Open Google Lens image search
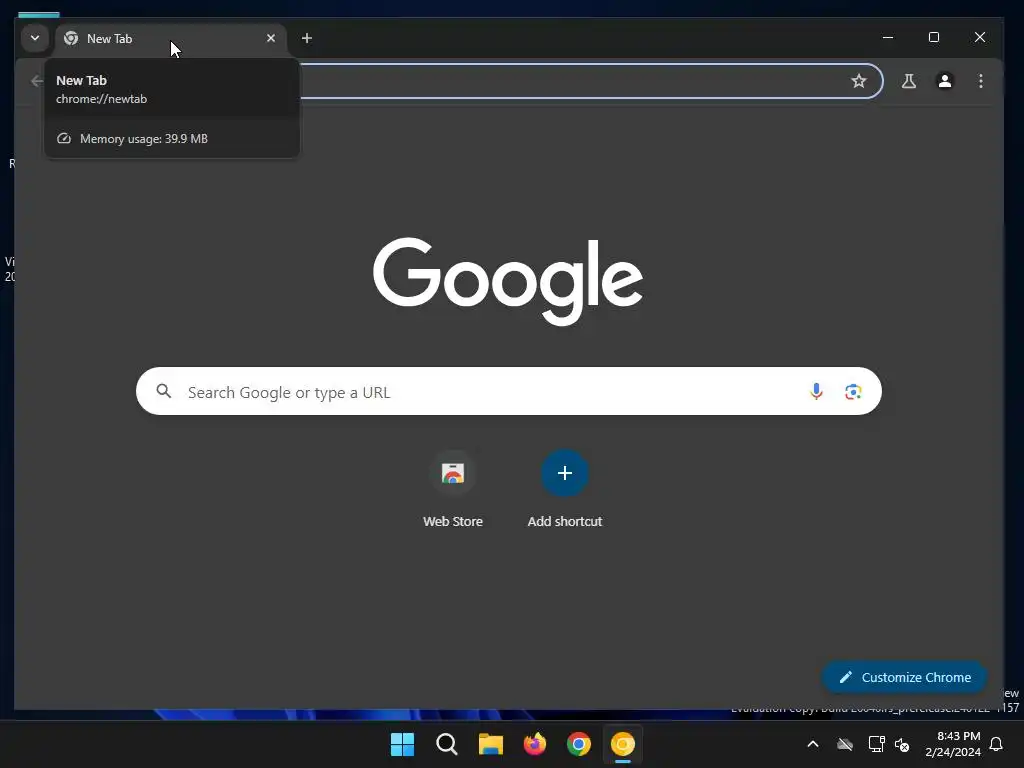Viewport: 1024px width, 768px height. [x=853, y=391]
